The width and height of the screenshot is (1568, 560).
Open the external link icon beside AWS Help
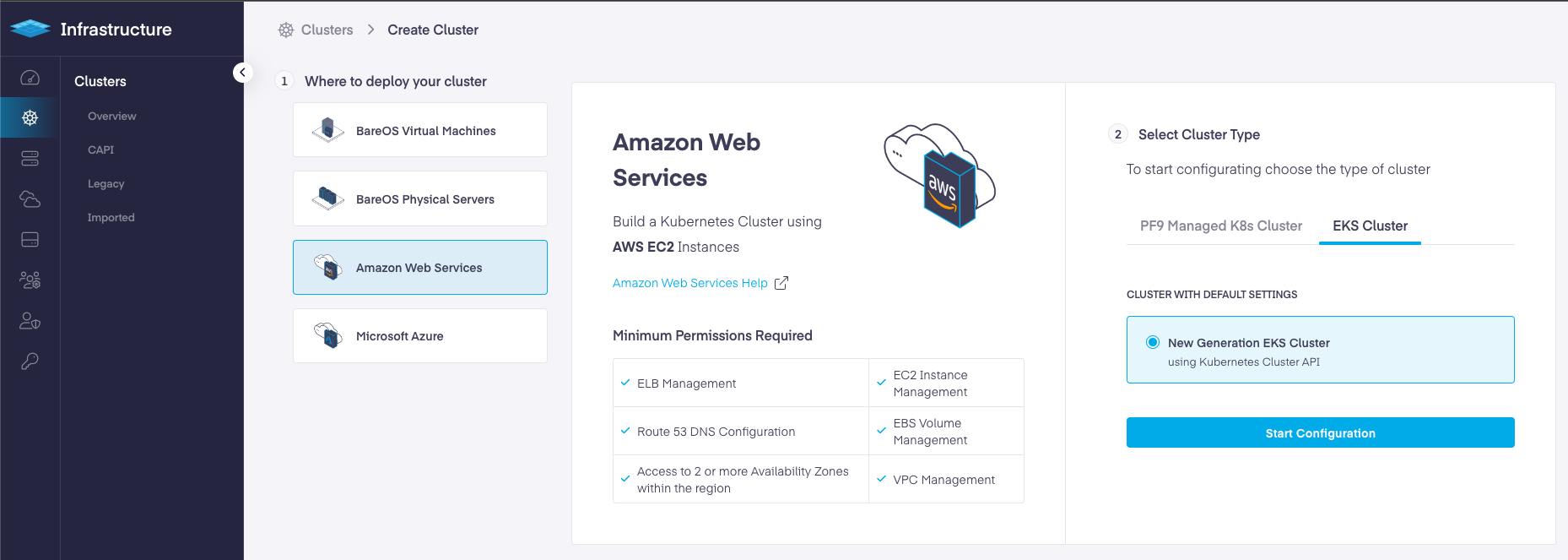781,283
